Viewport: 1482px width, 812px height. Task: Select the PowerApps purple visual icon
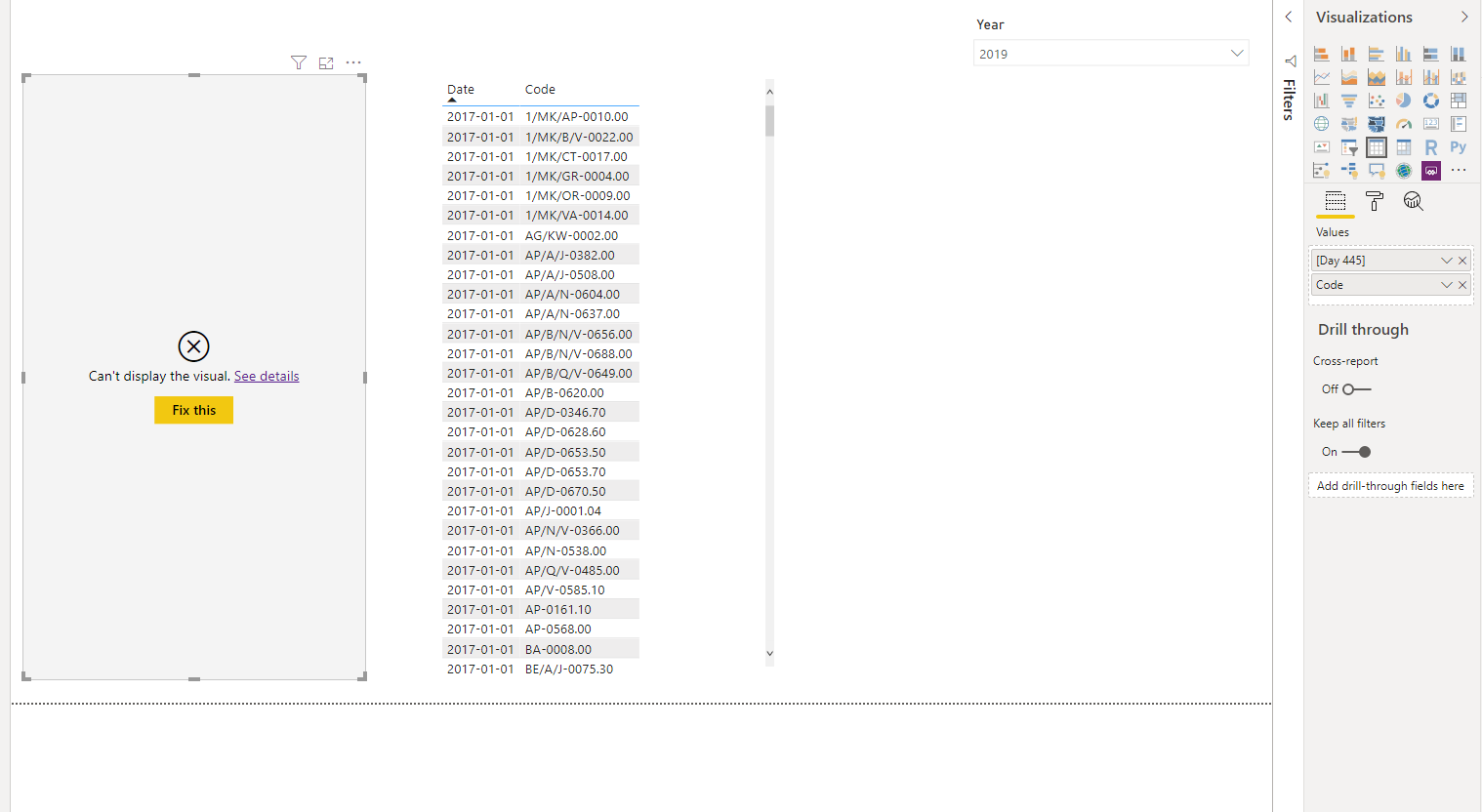tap(1431, 171)
